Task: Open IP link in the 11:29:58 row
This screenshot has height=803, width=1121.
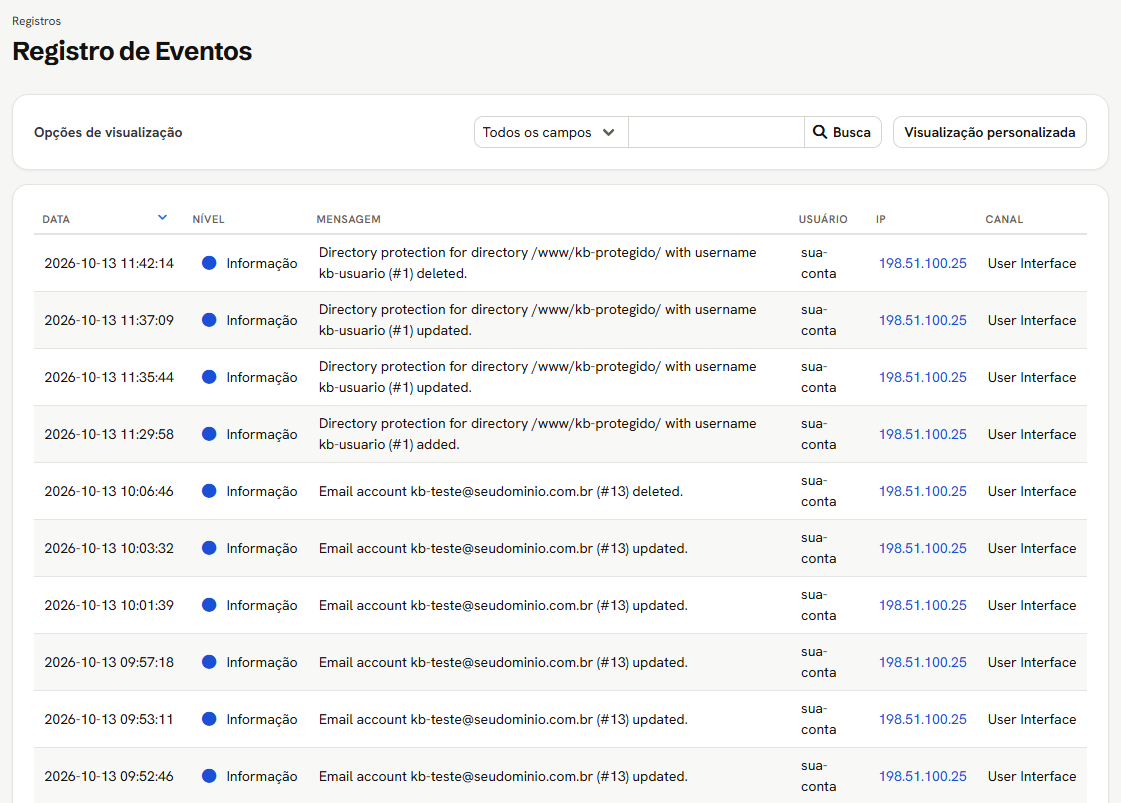Action: click(x=922, y=434)
